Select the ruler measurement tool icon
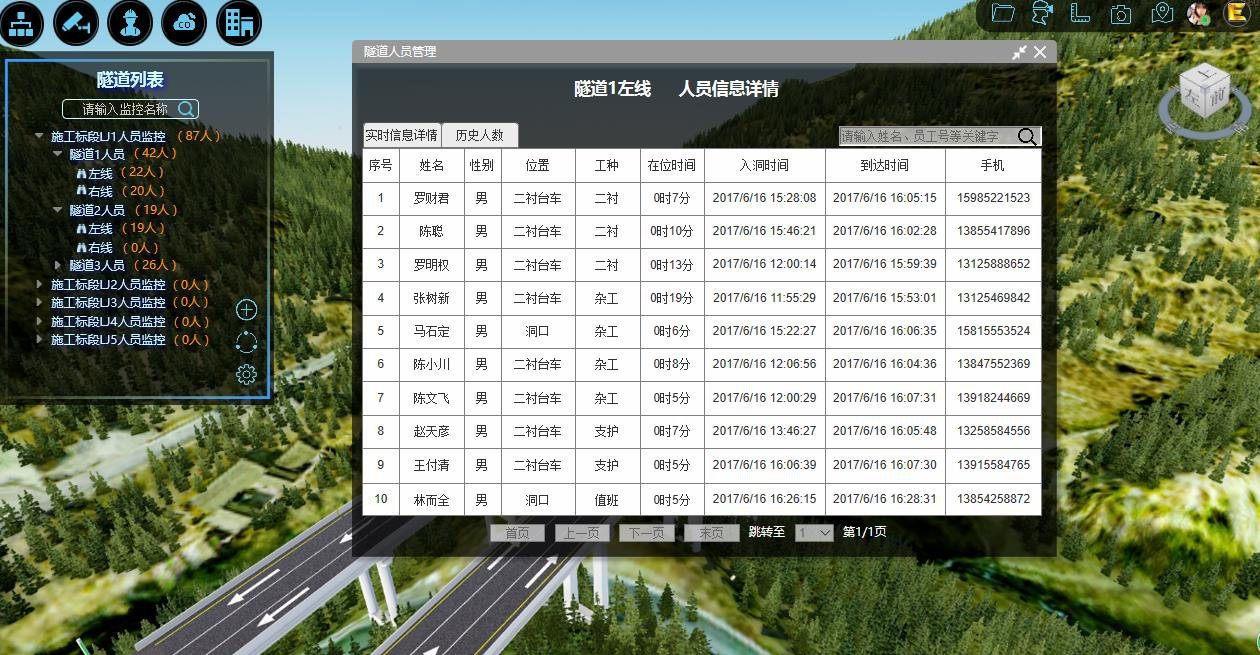 pos(1080,13)
